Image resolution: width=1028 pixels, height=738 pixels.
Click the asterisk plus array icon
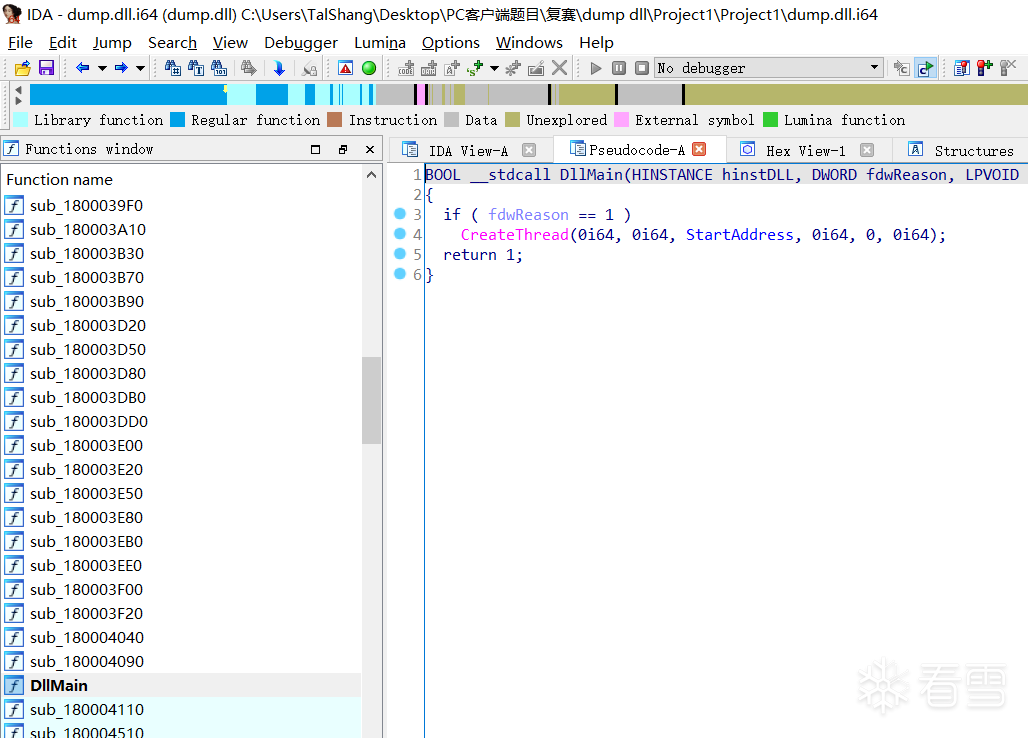pos(513,68)
